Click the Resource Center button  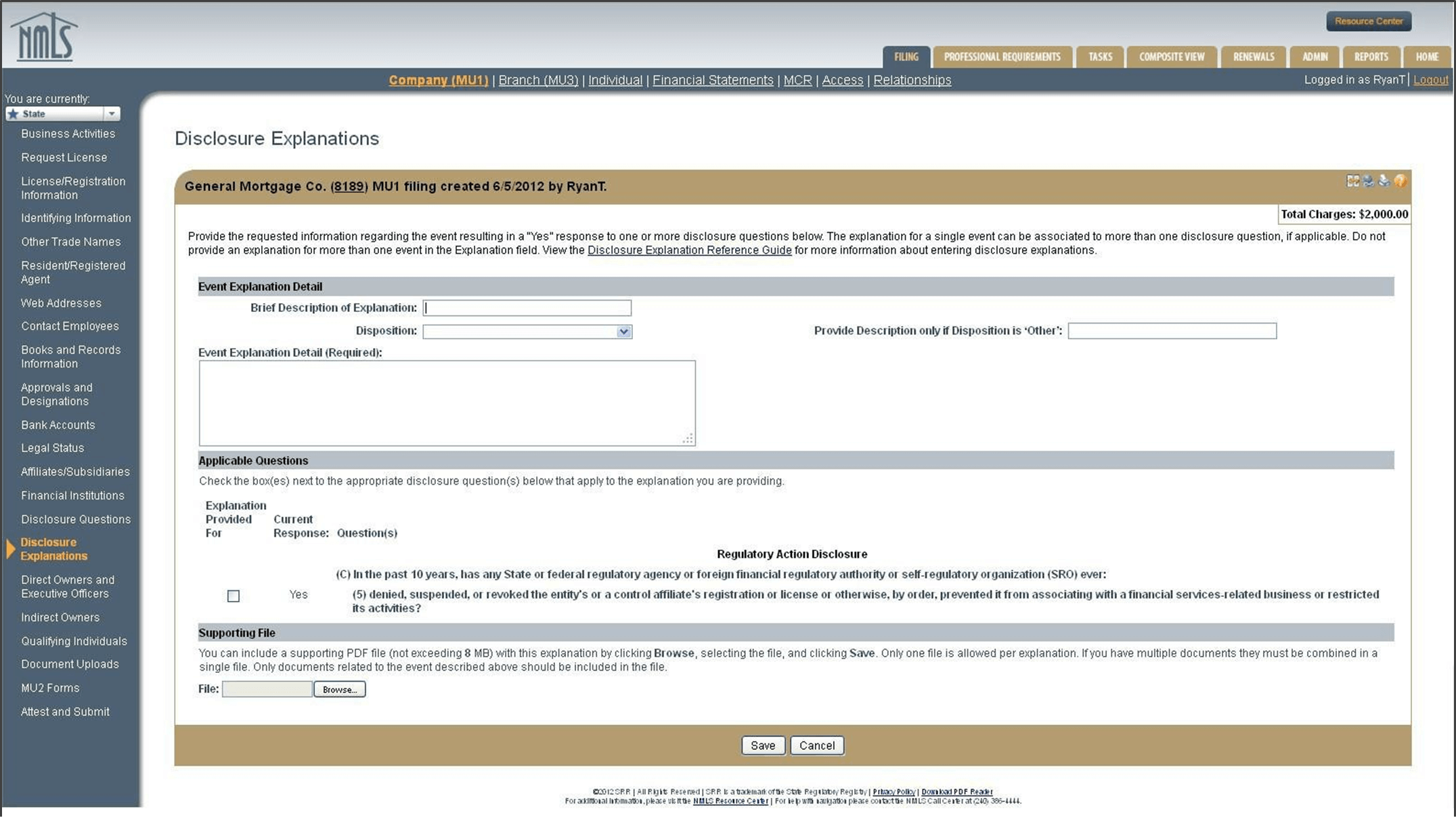(x=1368, y=20)
